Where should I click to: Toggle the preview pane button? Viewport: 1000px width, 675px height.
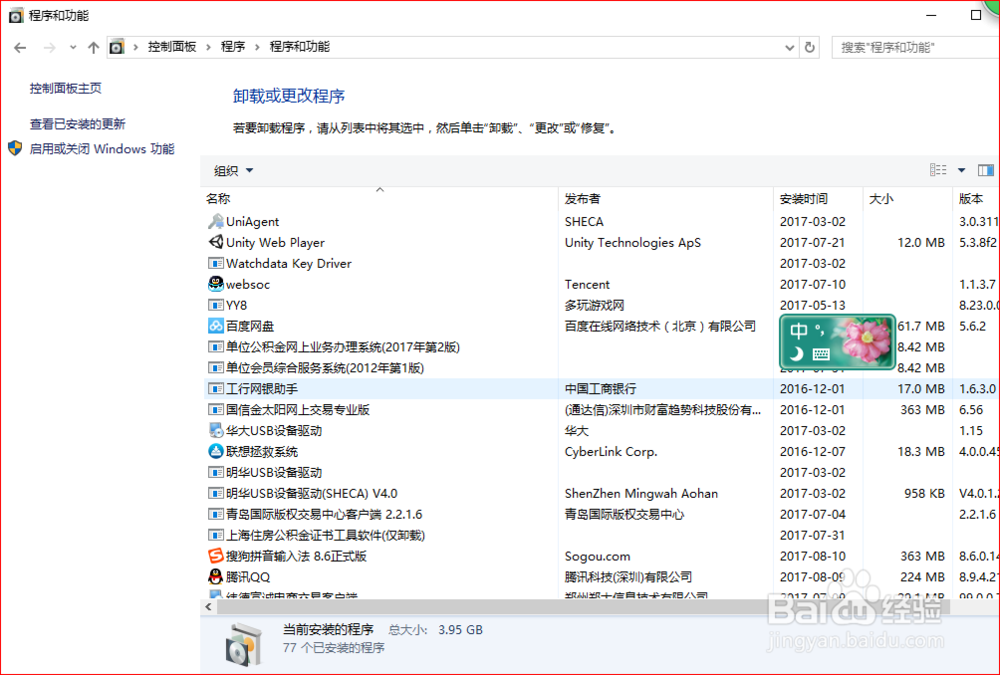click(x=984, y=170)
